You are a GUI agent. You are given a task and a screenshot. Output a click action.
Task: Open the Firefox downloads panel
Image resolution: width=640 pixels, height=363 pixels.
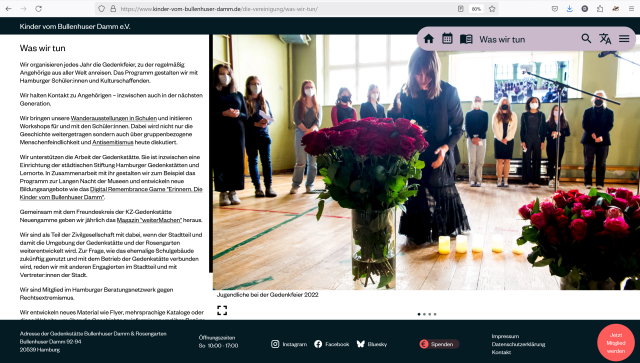(570, 9)
